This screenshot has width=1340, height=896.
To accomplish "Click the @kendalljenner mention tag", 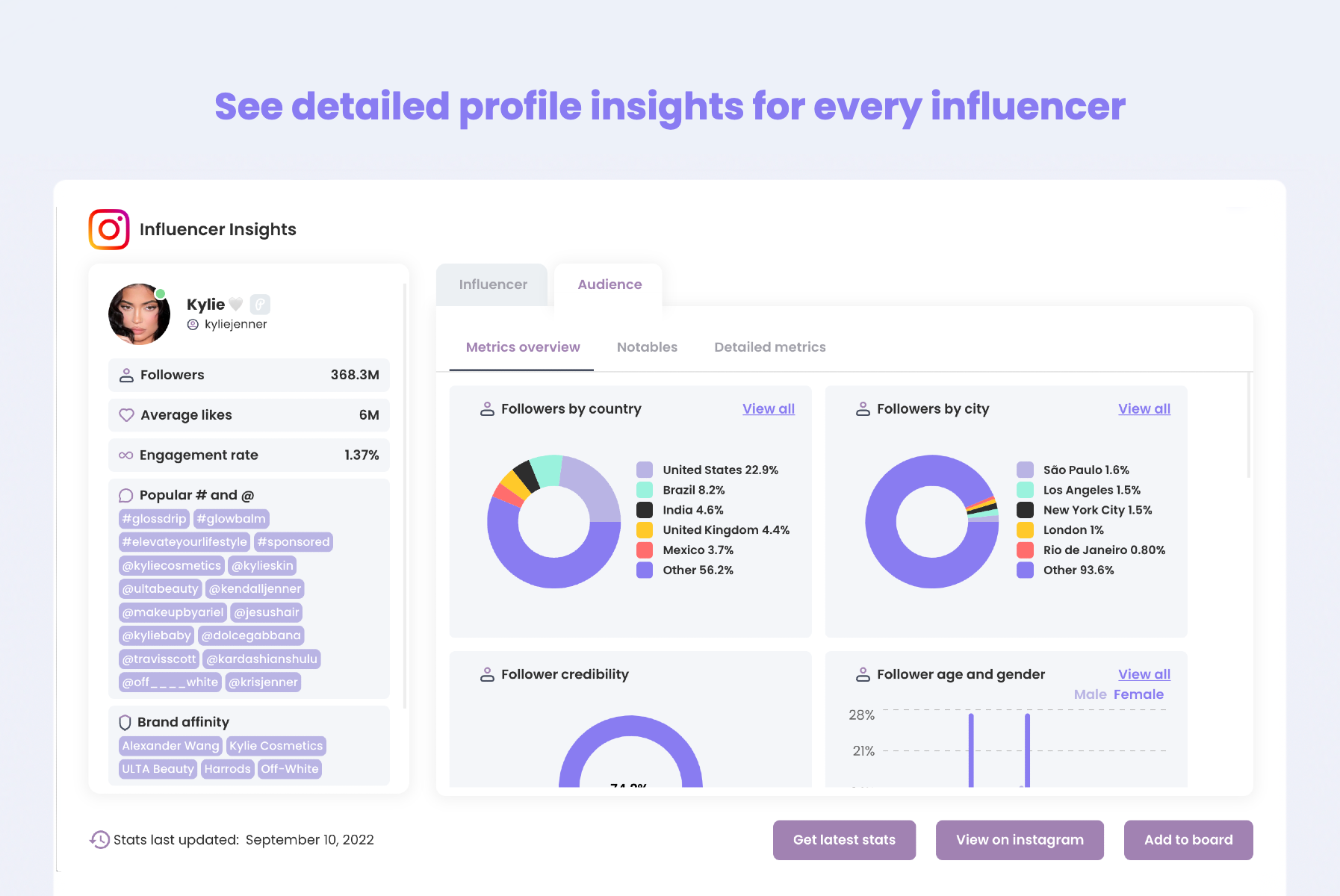I will point(255,589).
